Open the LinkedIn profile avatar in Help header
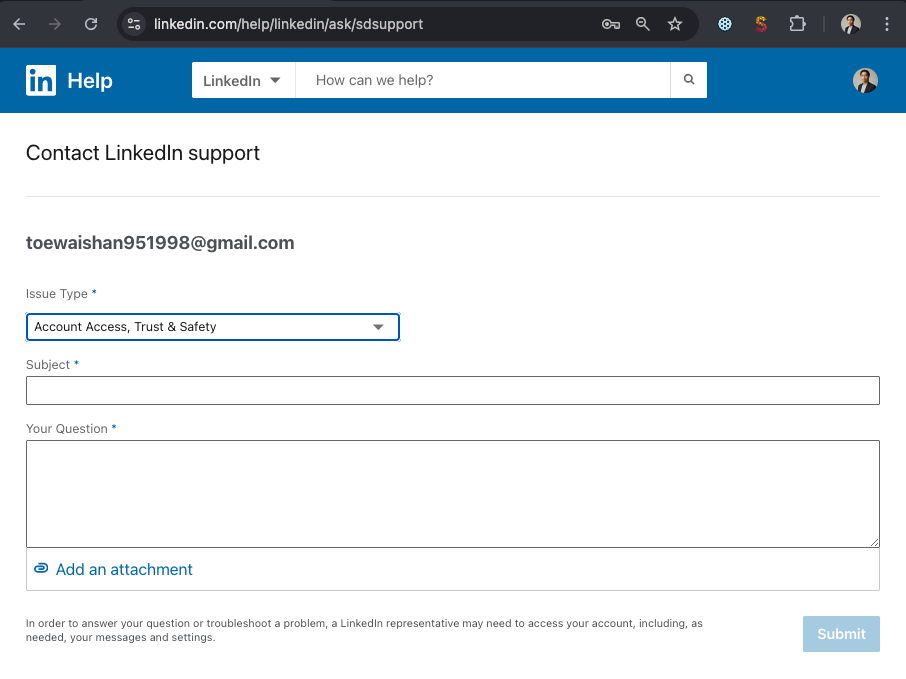 [x=865, y=81]
